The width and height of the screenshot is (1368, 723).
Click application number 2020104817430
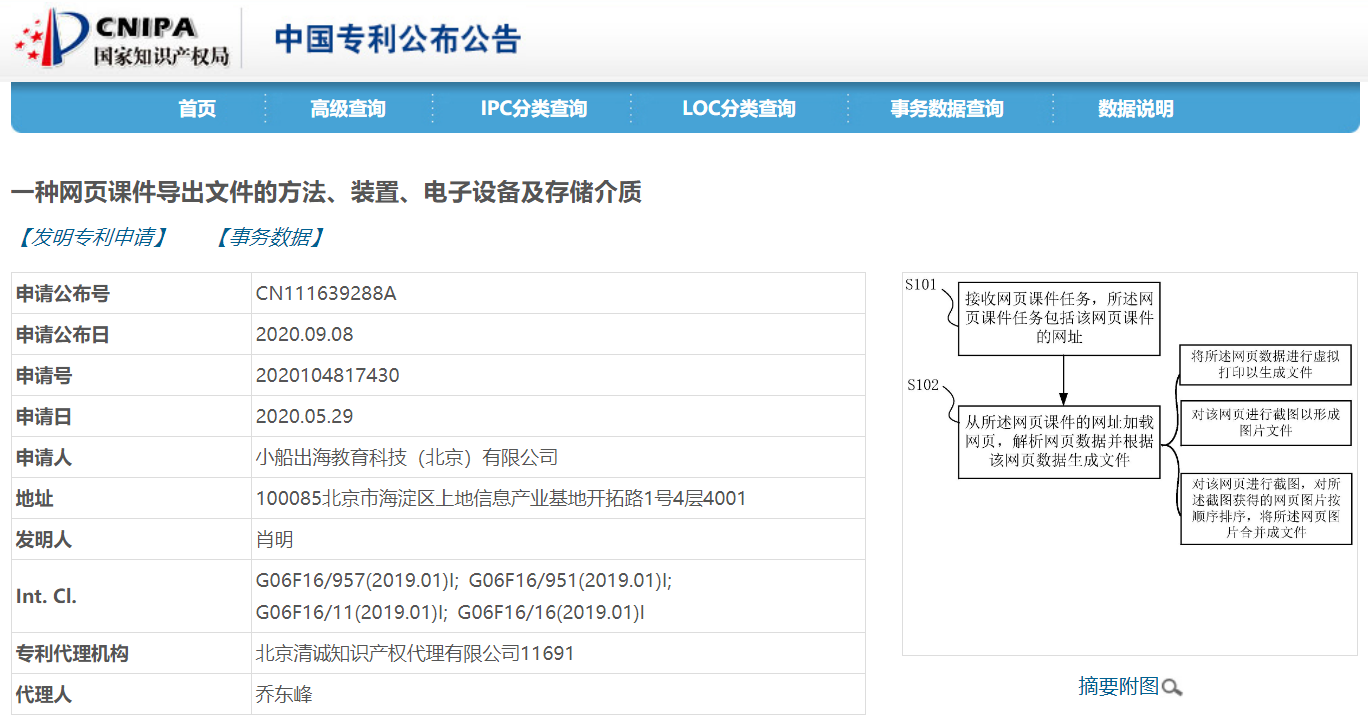click(x=327, y=375)
